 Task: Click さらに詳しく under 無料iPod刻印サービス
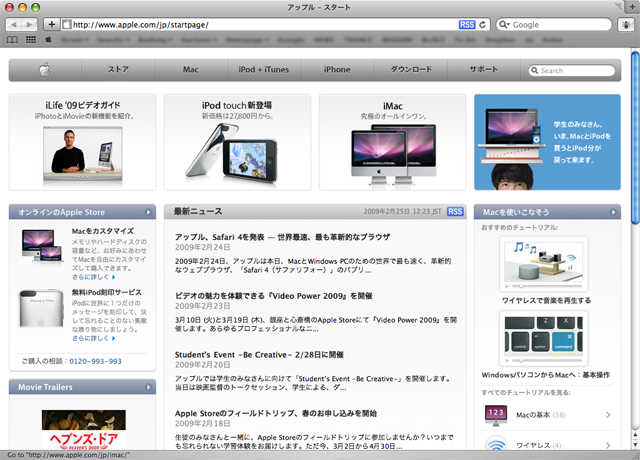pos(93,338)
